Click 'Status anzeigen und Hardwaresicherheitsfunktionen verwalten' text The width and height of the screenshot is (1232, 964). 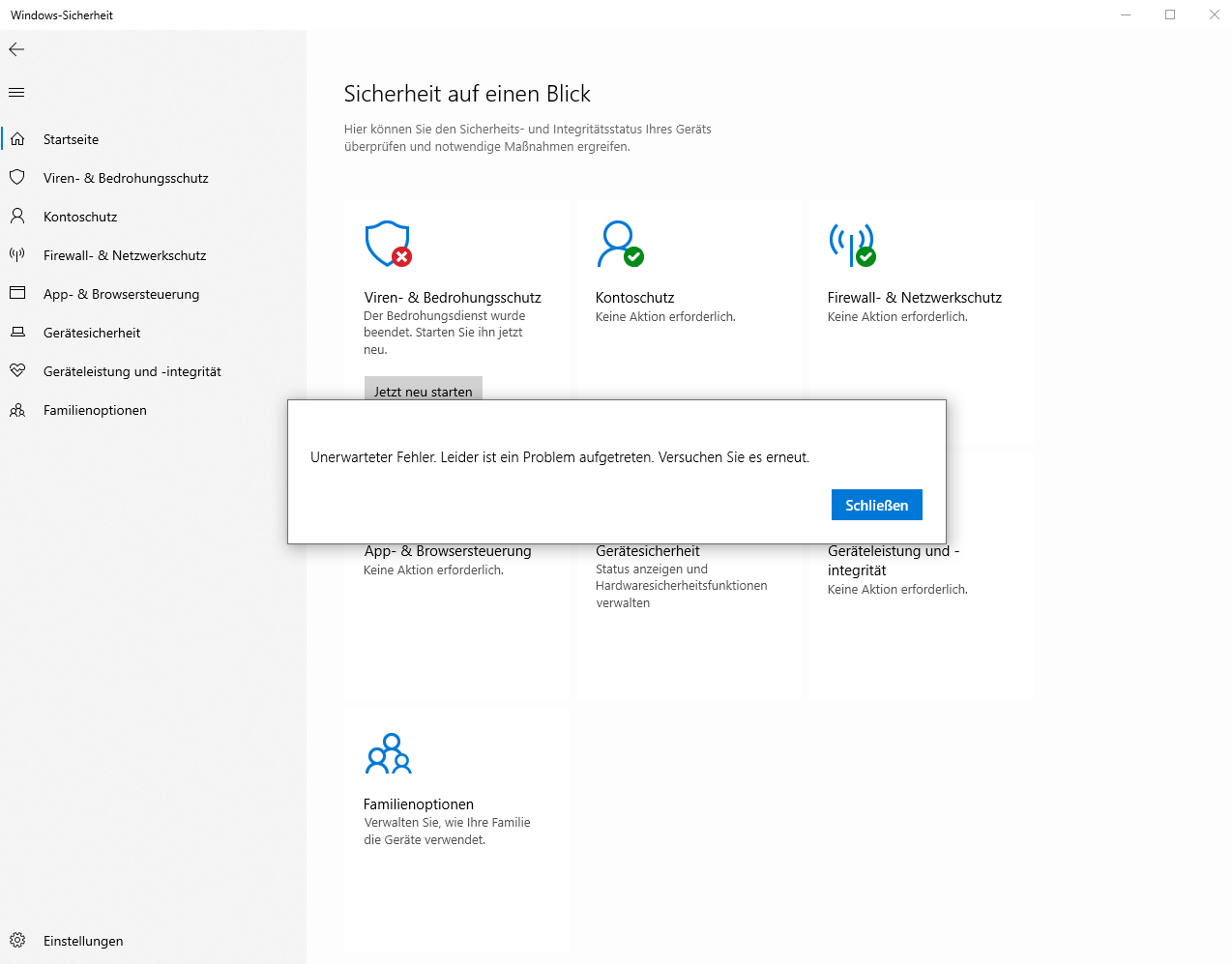682,586
